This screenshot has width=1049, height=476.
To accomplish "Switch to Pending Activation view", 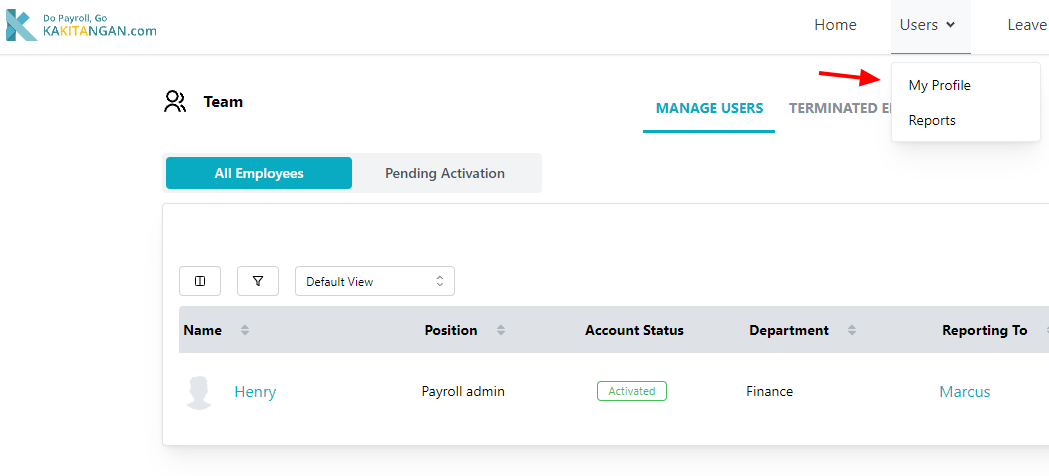I will point(445,173).
